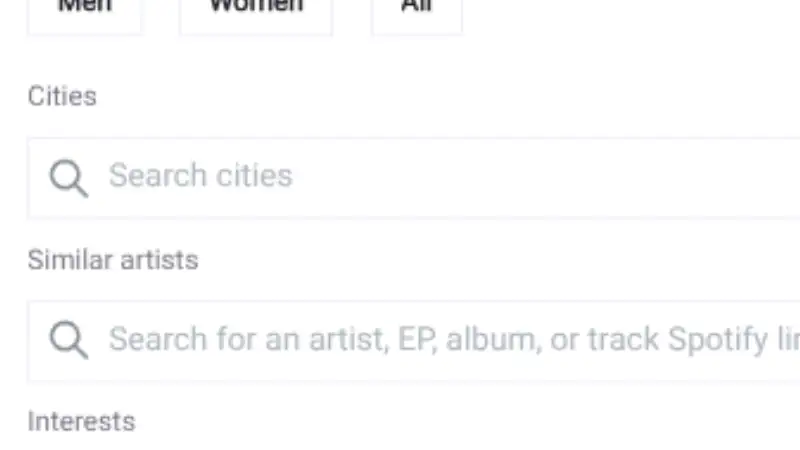
Task: Click the magnifier icon in Cities search
Action: [x=68, y=178]
